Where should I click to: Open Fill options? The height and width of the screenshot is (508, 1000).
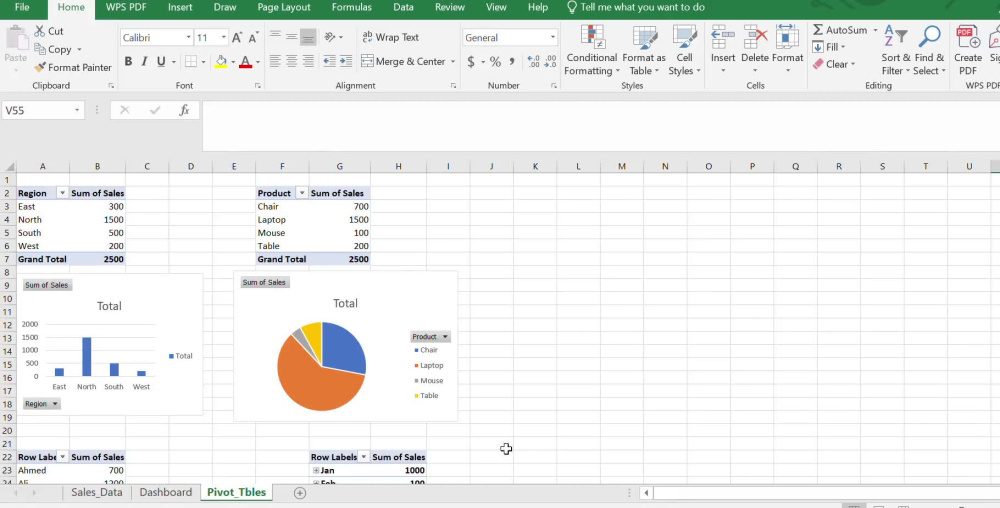click(829, 47)
